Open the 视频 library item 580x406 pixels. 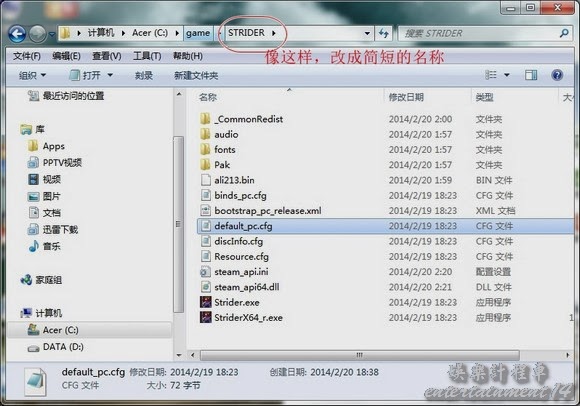point(44,180)
